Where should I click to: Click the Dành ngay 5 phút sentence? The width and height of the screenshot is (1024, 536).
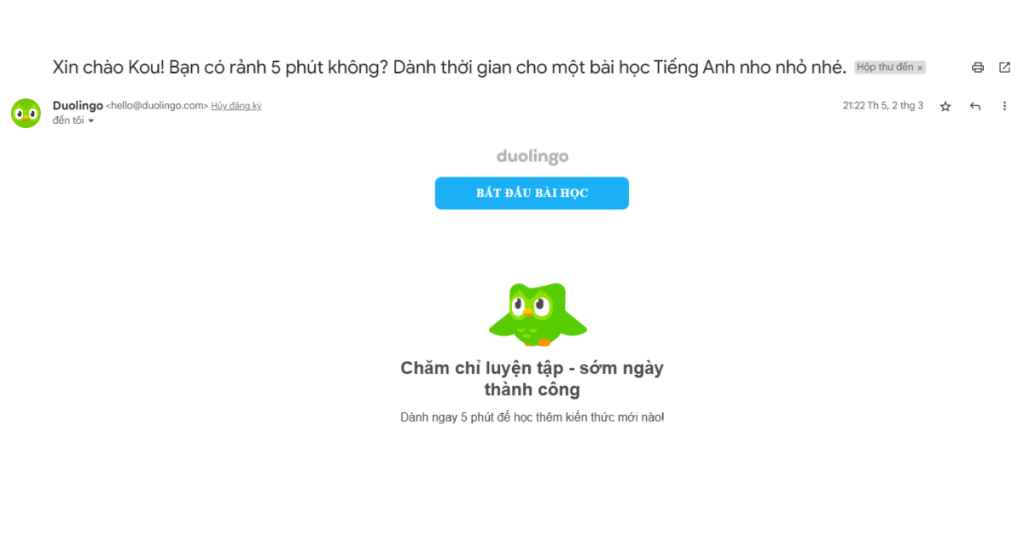click(x=532, y=417)
